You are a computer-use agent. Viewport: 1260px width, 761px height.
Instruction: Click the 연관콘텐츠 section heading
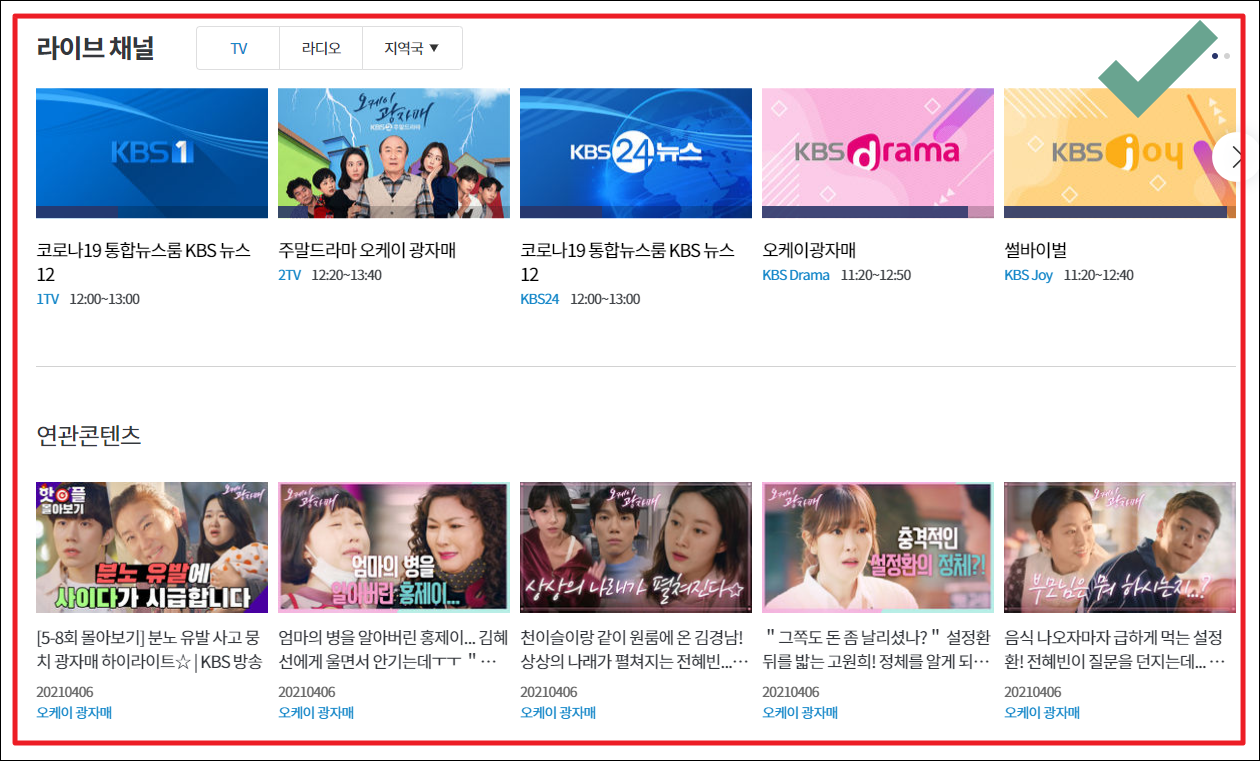[89, 435]
